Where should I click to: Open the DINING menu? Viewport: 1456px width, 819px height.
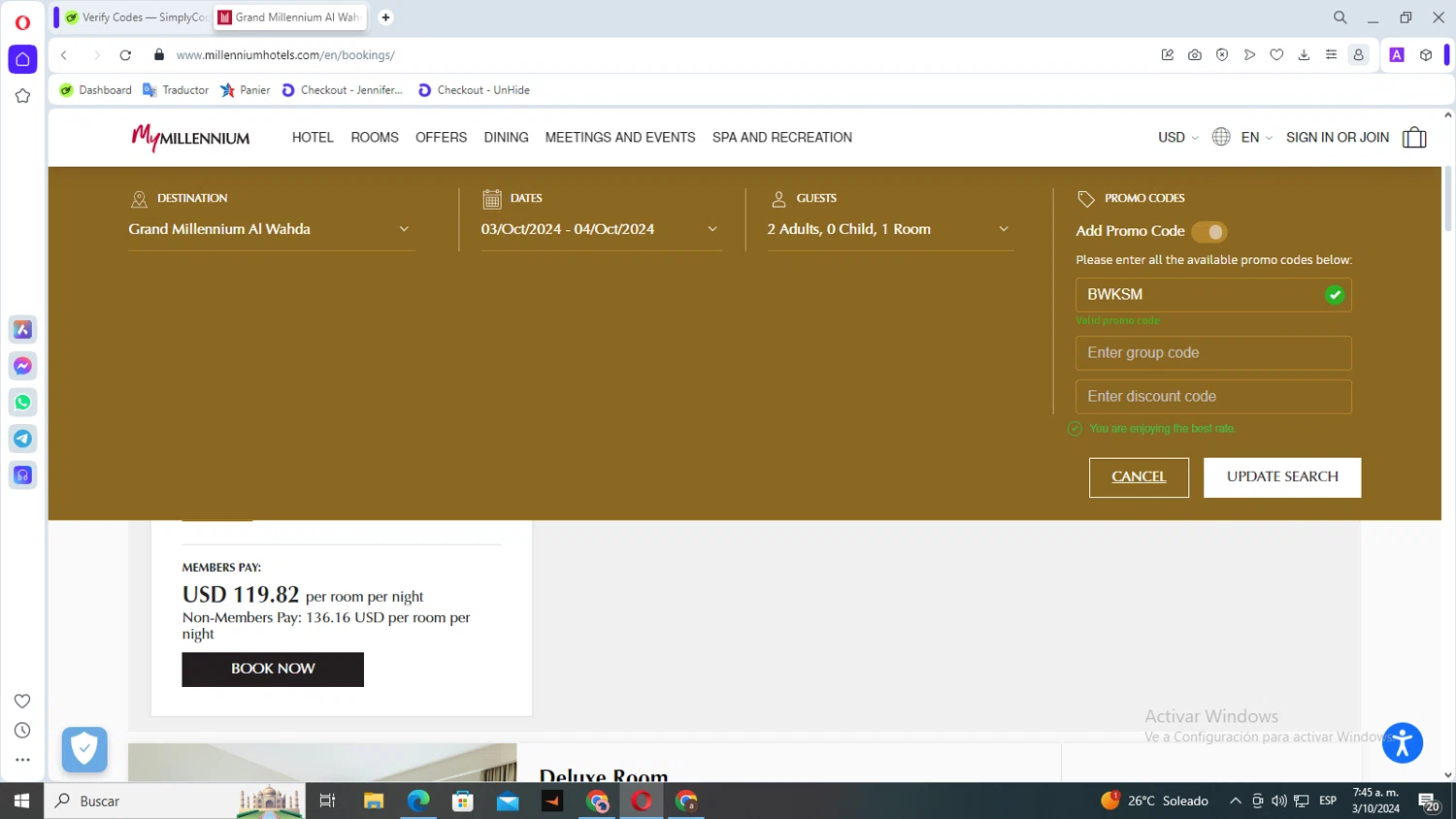pos(506,138)
